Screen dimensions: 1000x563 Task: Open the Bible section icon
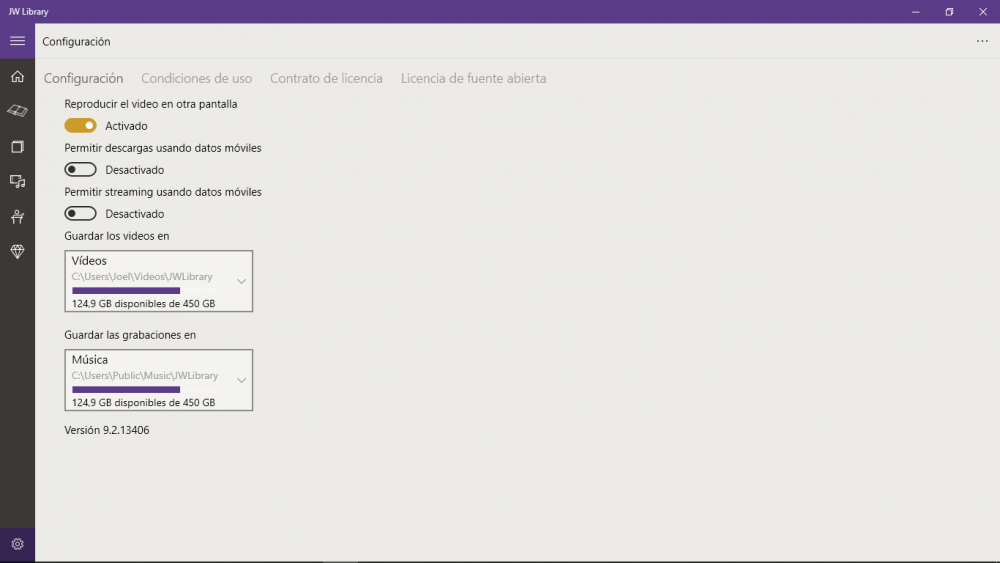pos(17,111)
